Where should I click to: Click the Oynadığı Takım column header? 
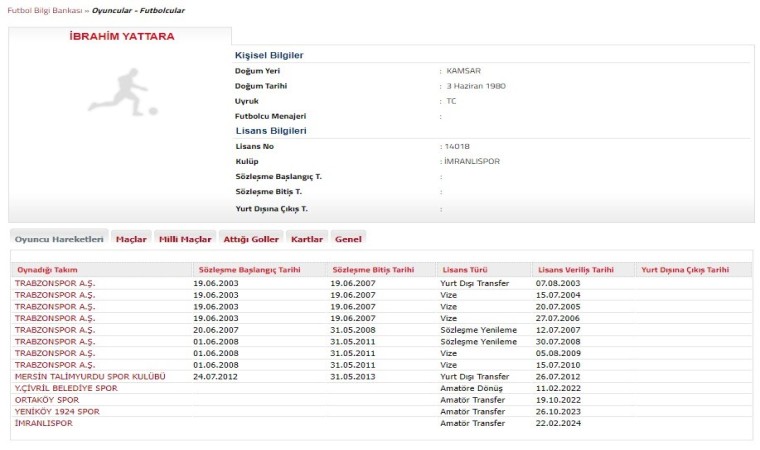tap(46, 270)
